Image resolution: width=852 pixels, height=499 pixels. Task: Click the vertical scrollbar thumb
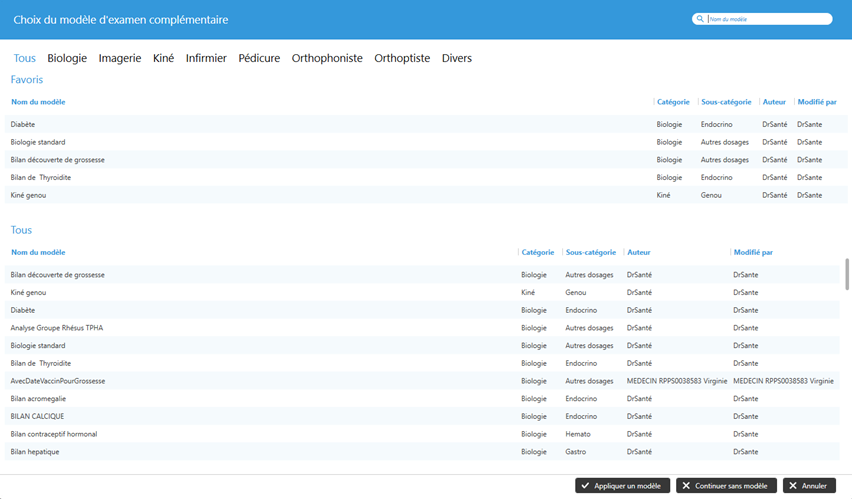pos(847,274)
